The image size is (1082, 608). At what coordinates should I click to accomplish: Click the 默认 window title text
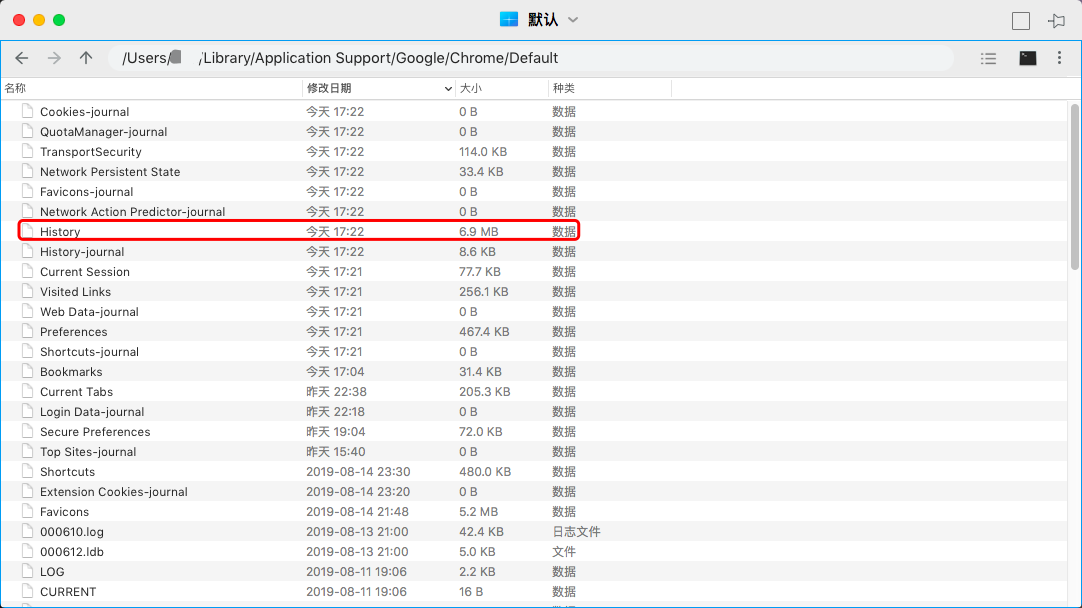click(x=543, y=20)
